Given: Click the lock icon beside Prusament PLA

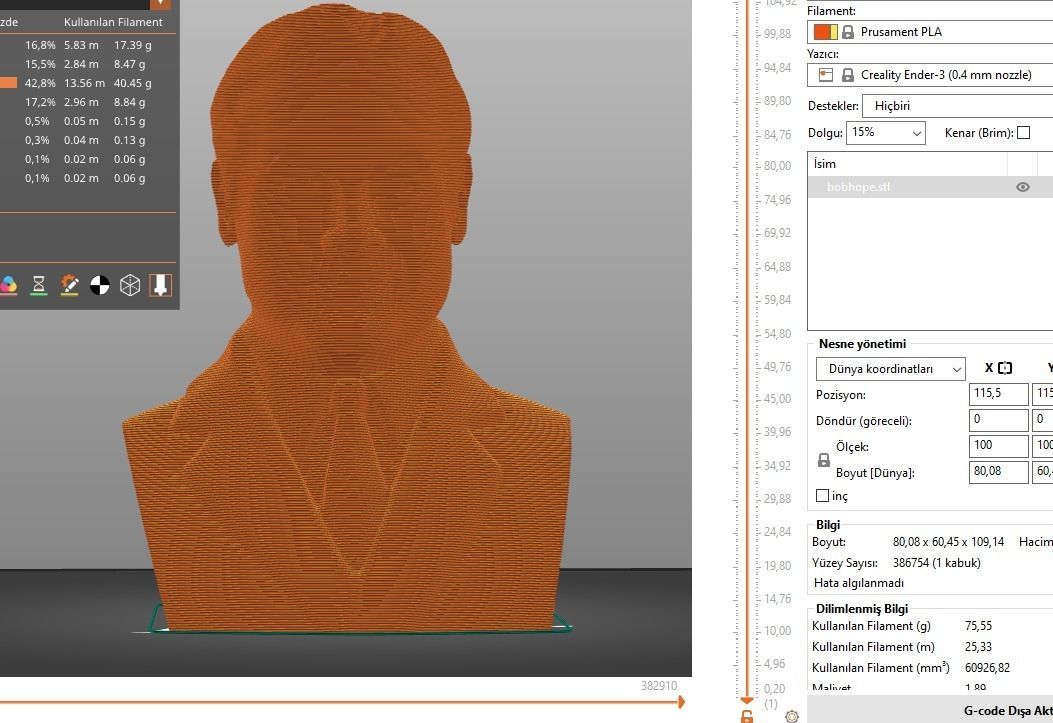Looking at the screenshot, I should click(x=848, y=32).
